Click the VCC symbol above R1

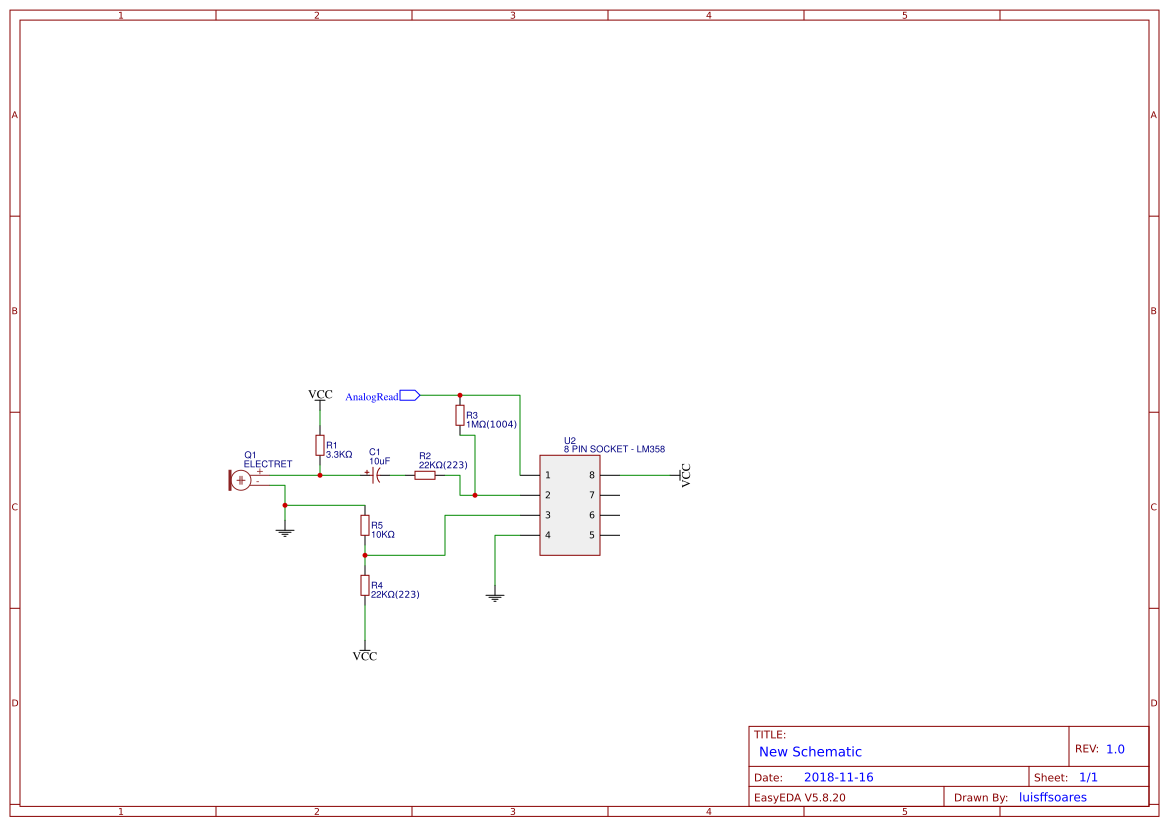click(x=319, y=396)
